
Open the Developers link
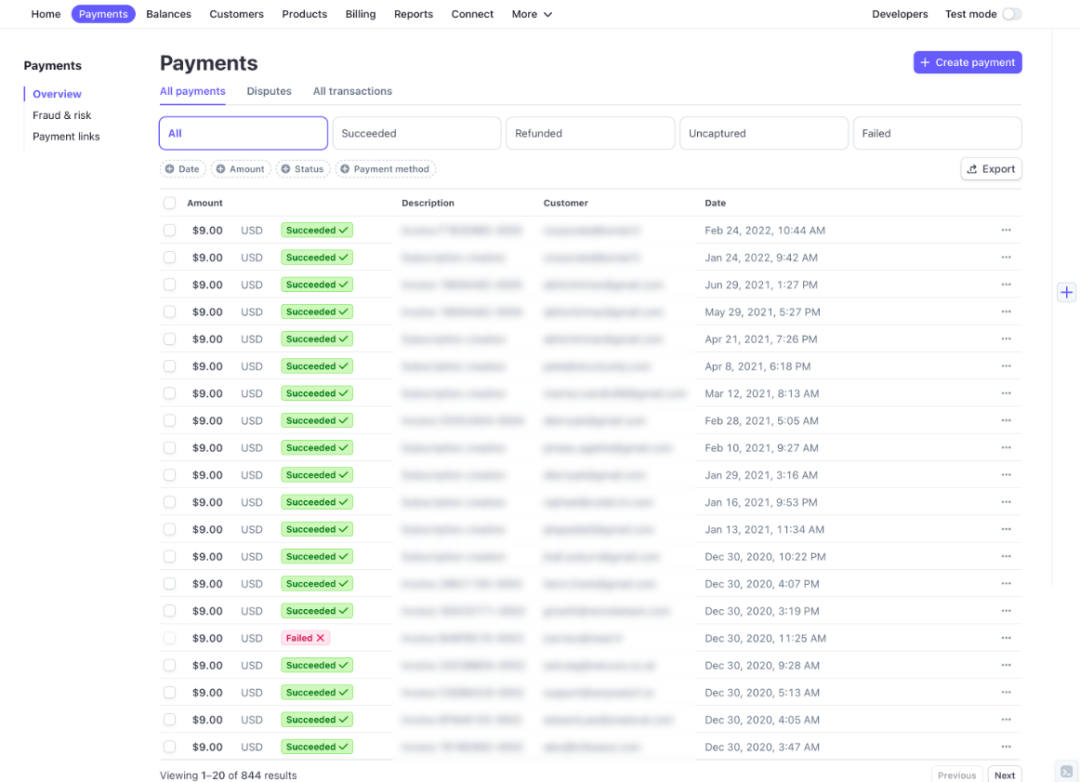tap(900, 14)
